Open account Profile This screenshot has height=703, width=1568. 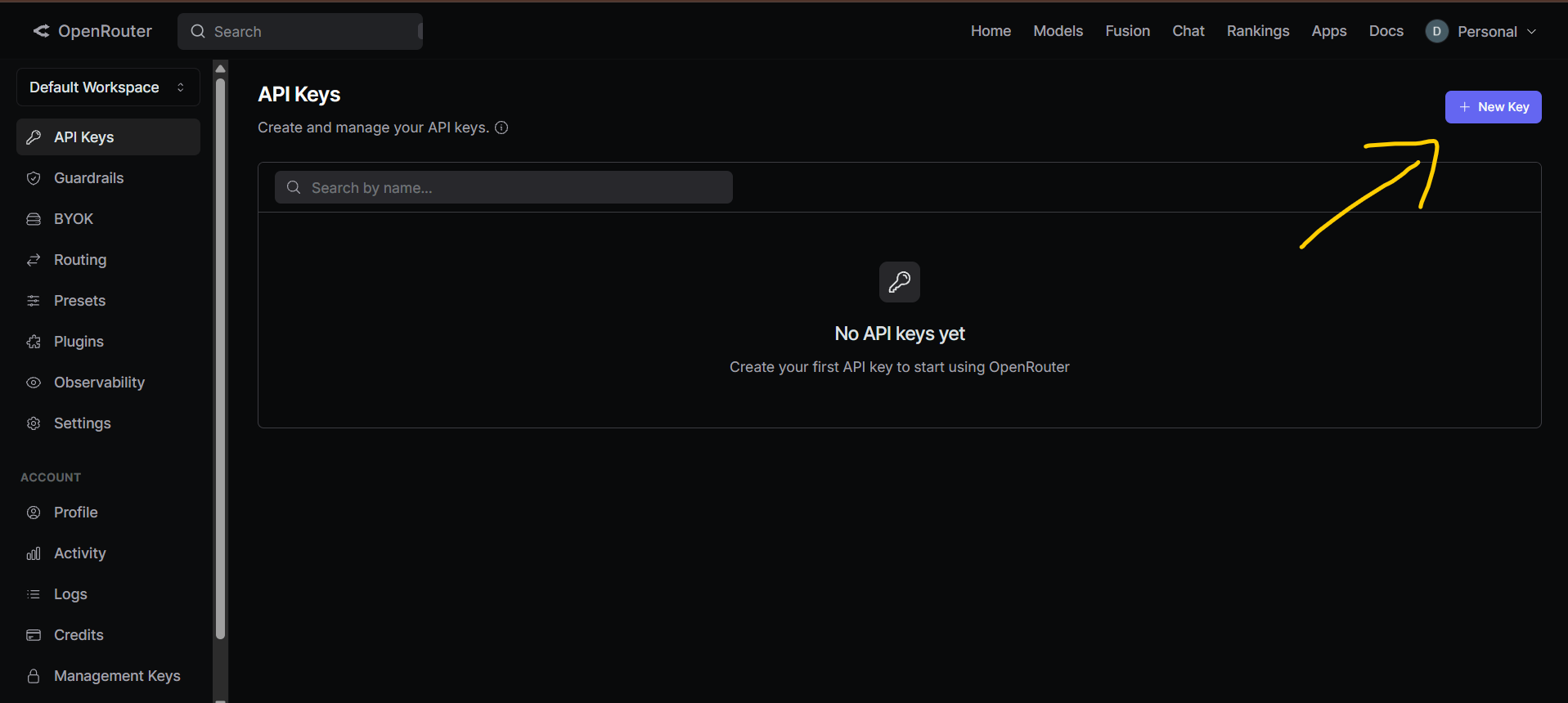pos(108,513)
